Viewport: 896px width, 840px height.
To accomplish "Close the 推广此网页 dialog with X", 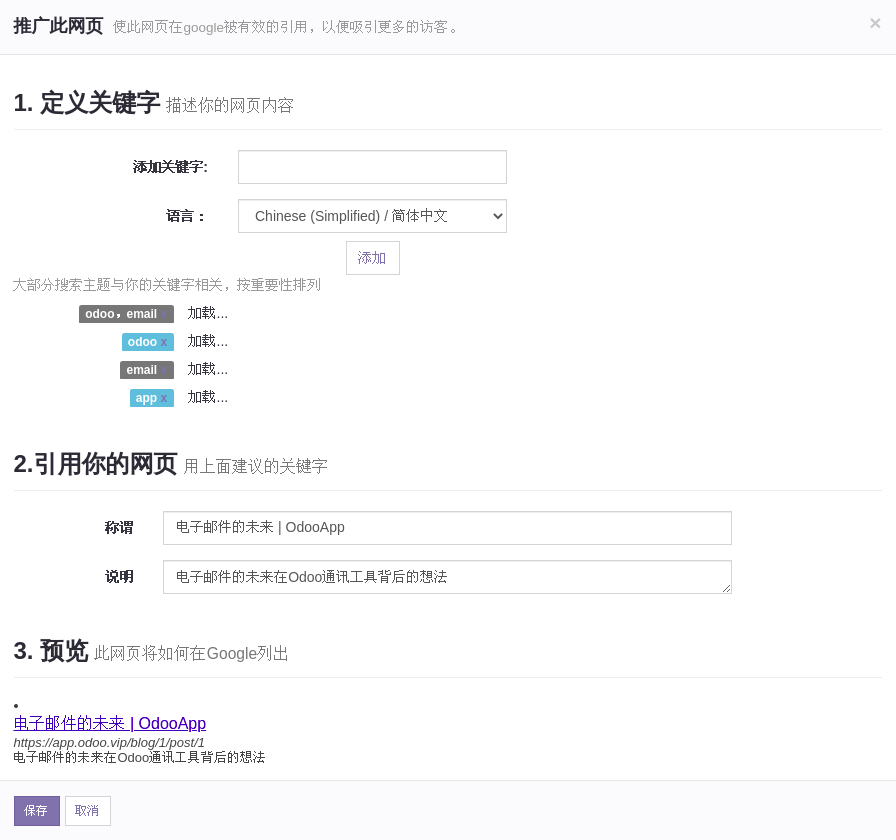I will click(875, 23).
